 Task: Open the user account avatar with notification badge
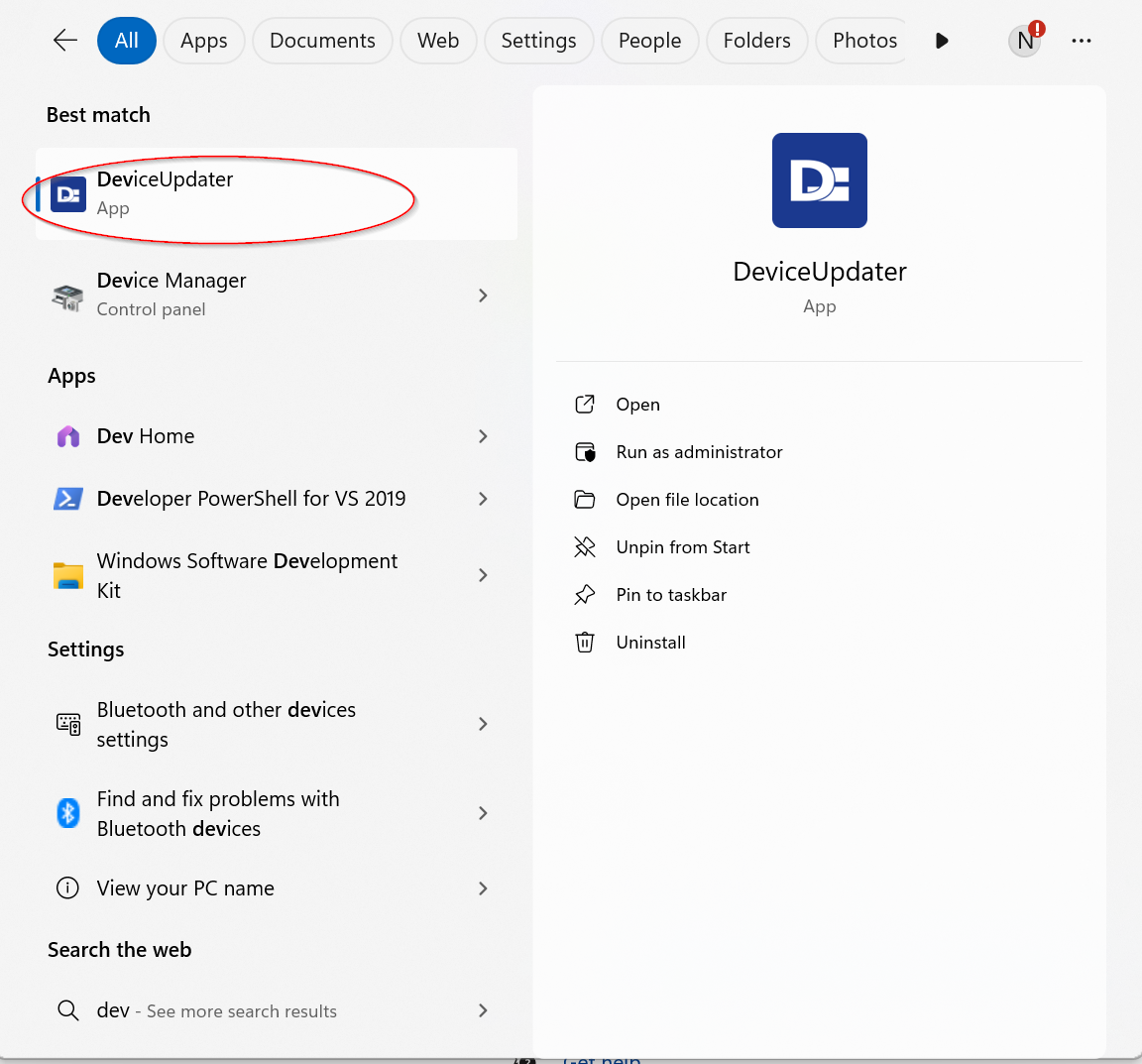1024,41
